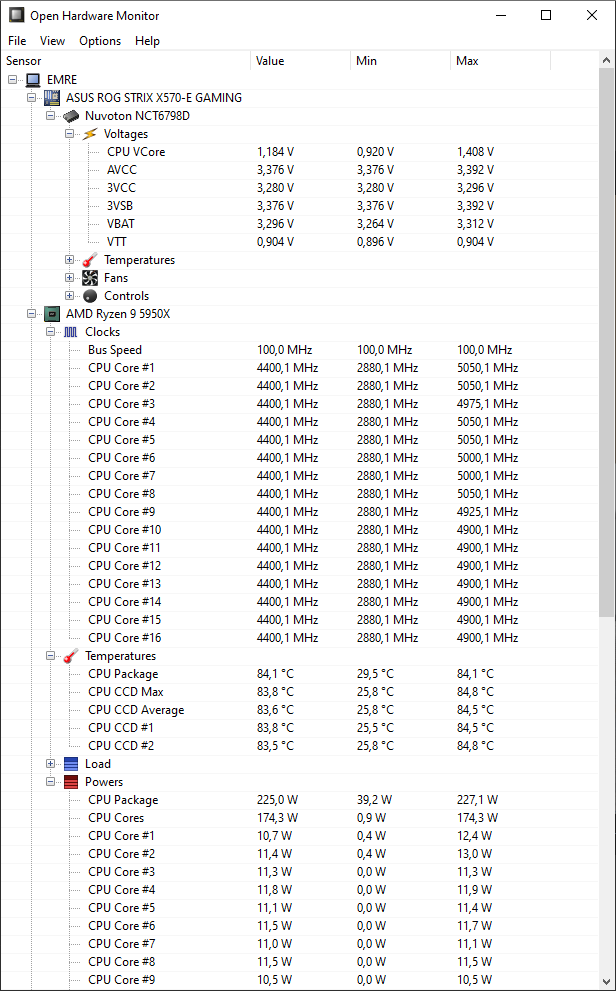Screen dimensions: 616x991
Task: Collapse the ASUS ROG STRIX X570-E GAMING node
Action: [32, 98]
